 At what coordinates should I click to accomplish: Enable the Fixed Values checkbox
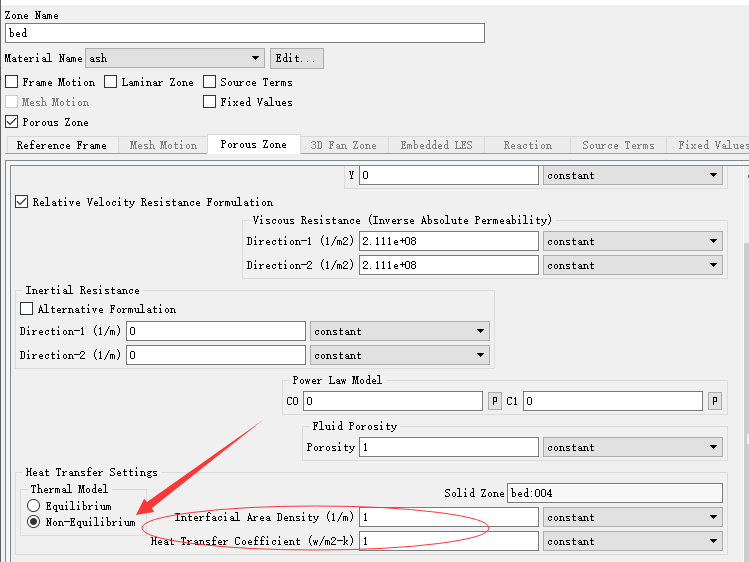209,102
